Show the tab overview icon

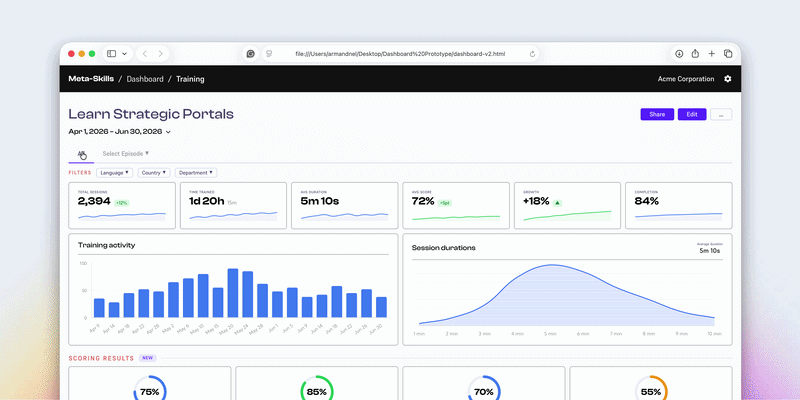point(728,54)
